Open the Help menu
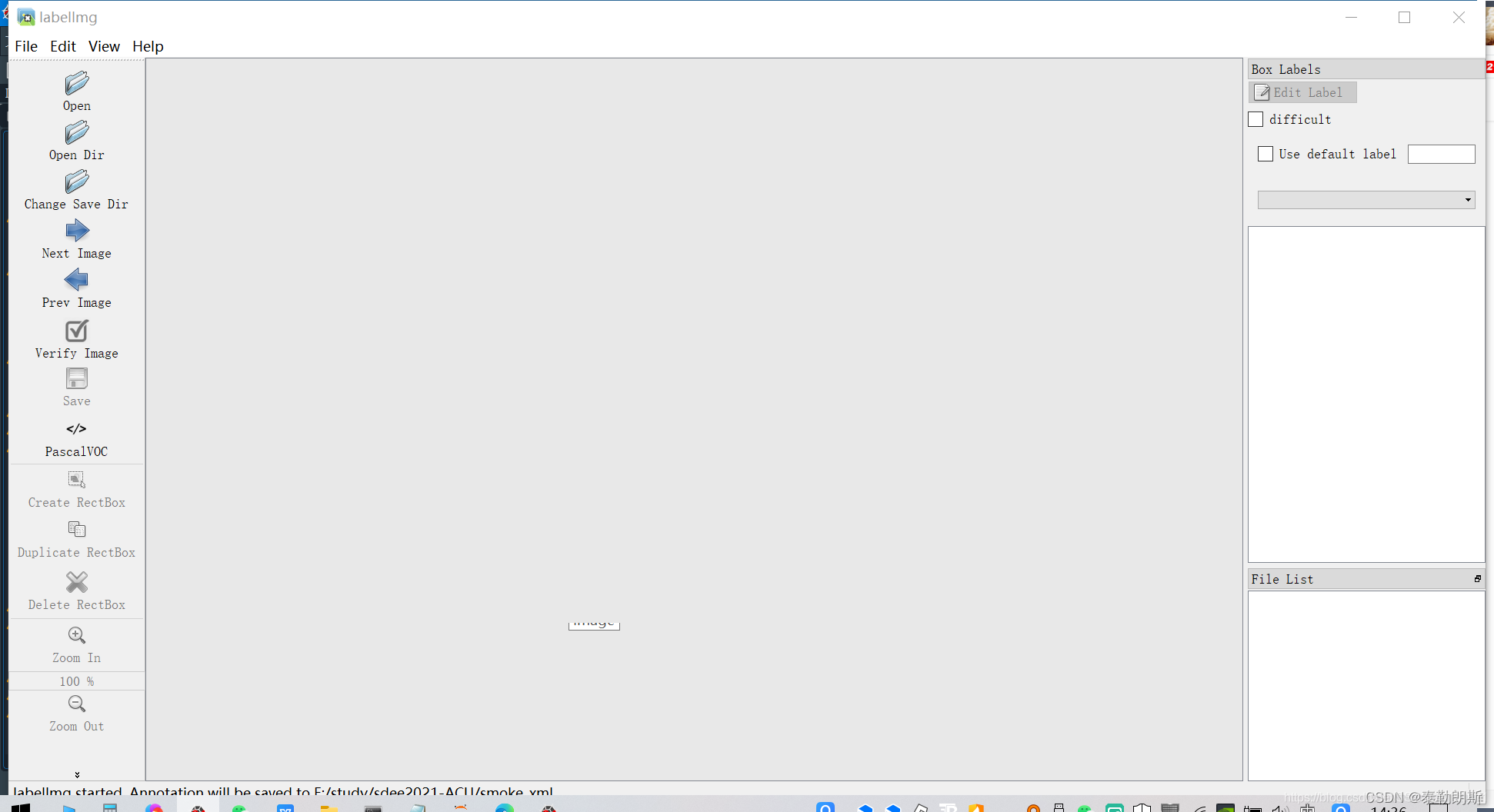1494x812 pixels. click(148, 46)
